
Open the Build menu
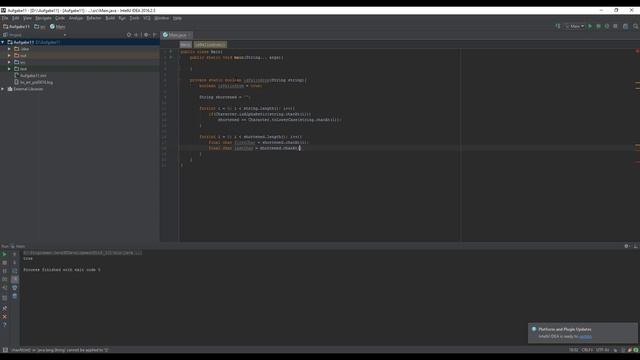(110, 18)
